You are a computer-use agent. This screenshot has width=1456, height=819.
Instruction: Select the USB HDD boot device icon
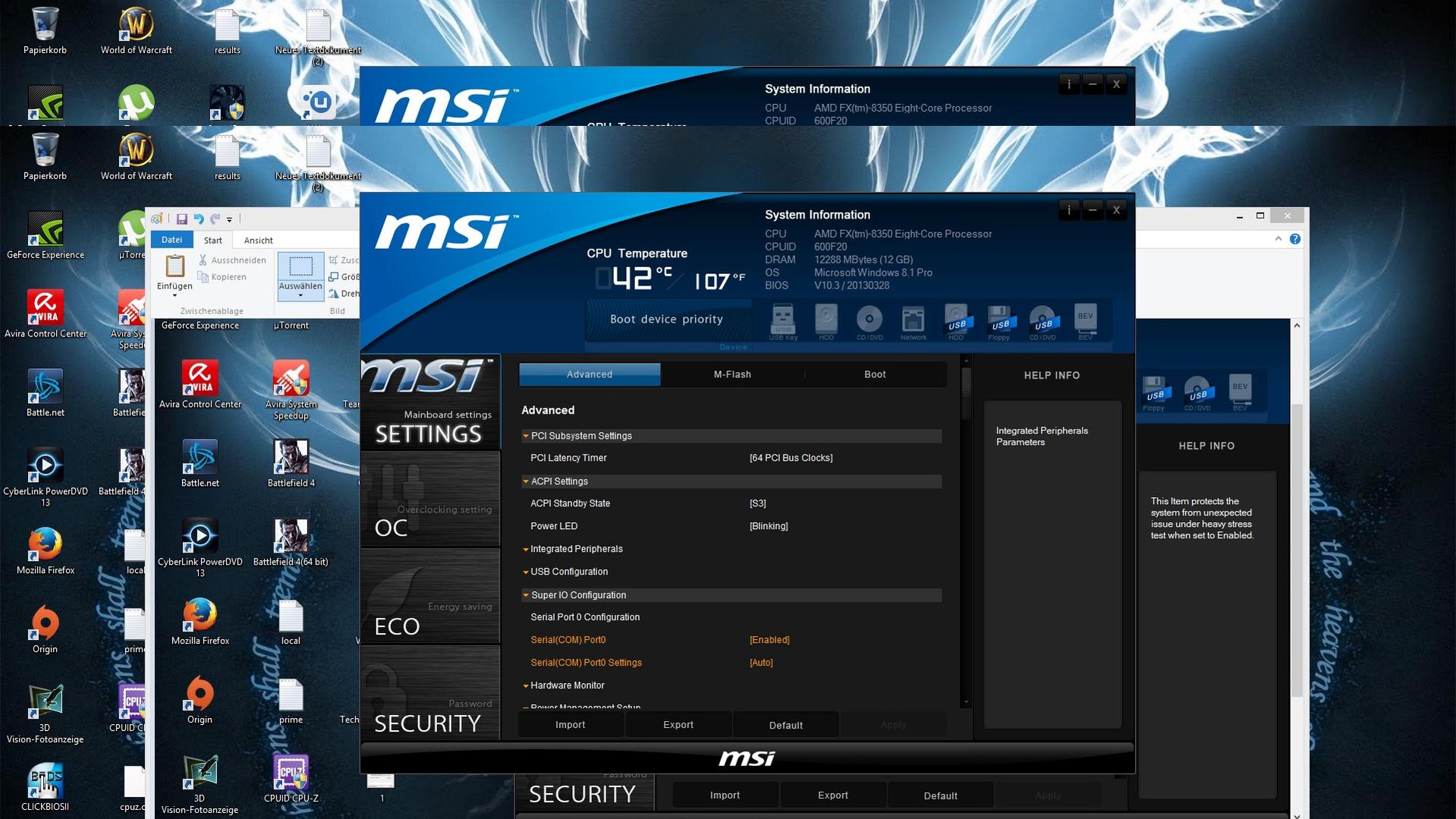coord(956,322)
